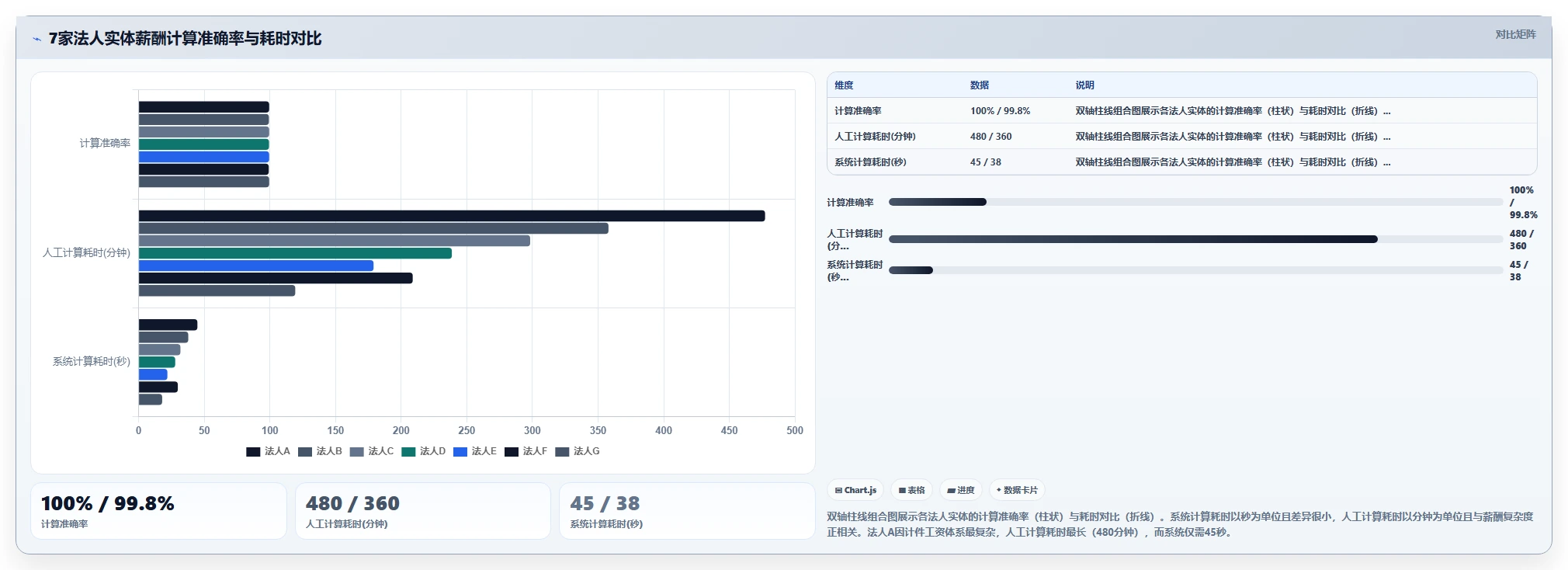Click the 100% / 99.8% stat card

tap(158, 511)
